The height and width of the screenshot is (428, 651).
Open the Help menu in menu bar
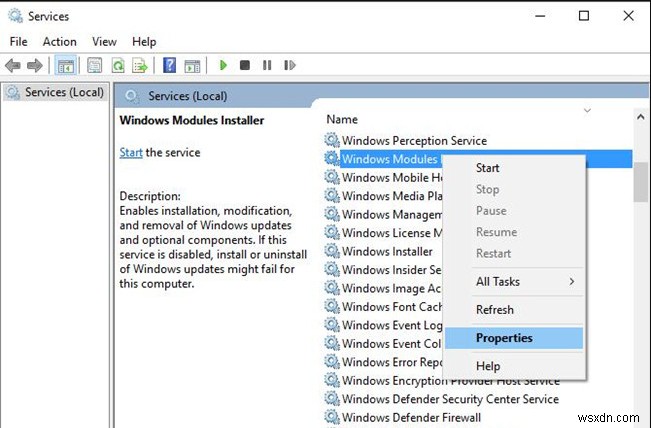tap(144, 42)
